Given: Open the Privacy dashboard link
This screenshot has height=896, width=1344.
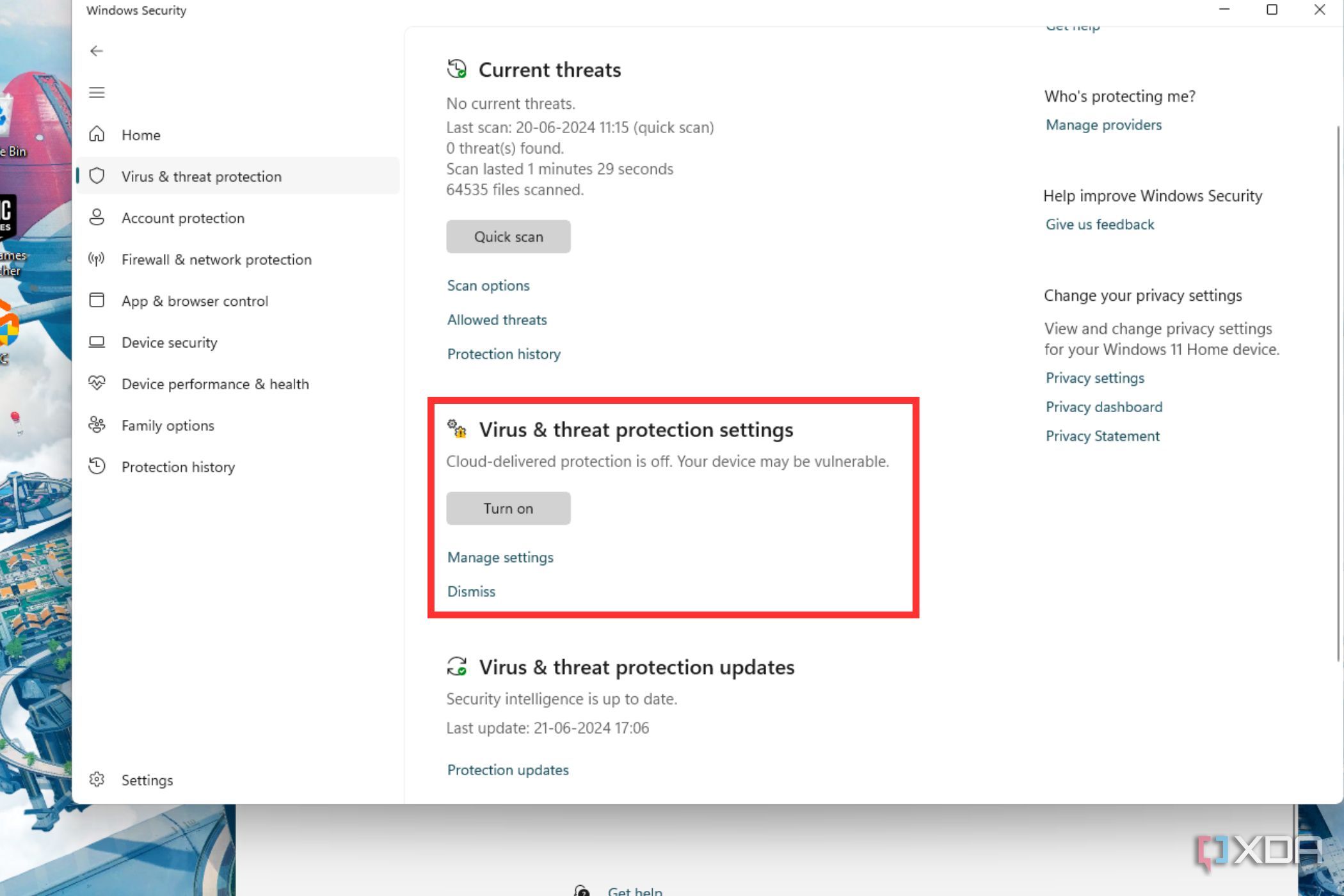Looking at the screenshot, I should click(1103, 406).
